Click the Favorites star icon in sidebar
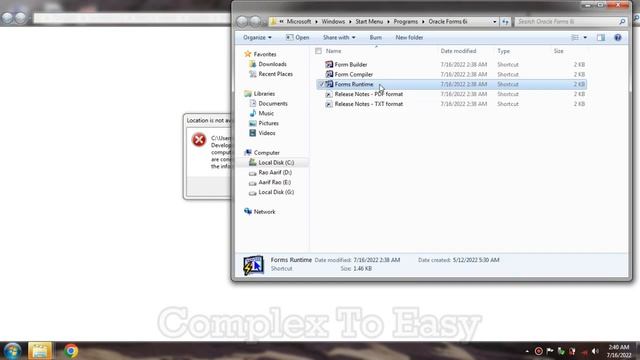This screenshot has height=360, width=640. (248, 54)
